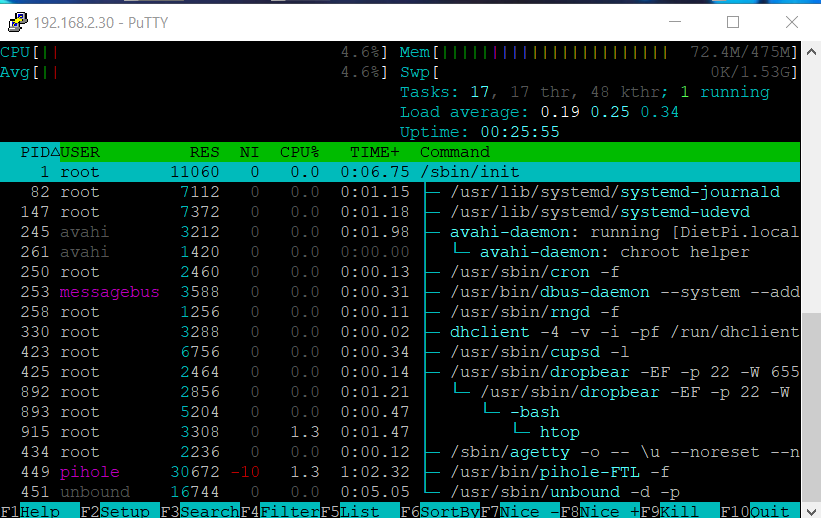Select the avahi-daemon running process row

(400, 232)
